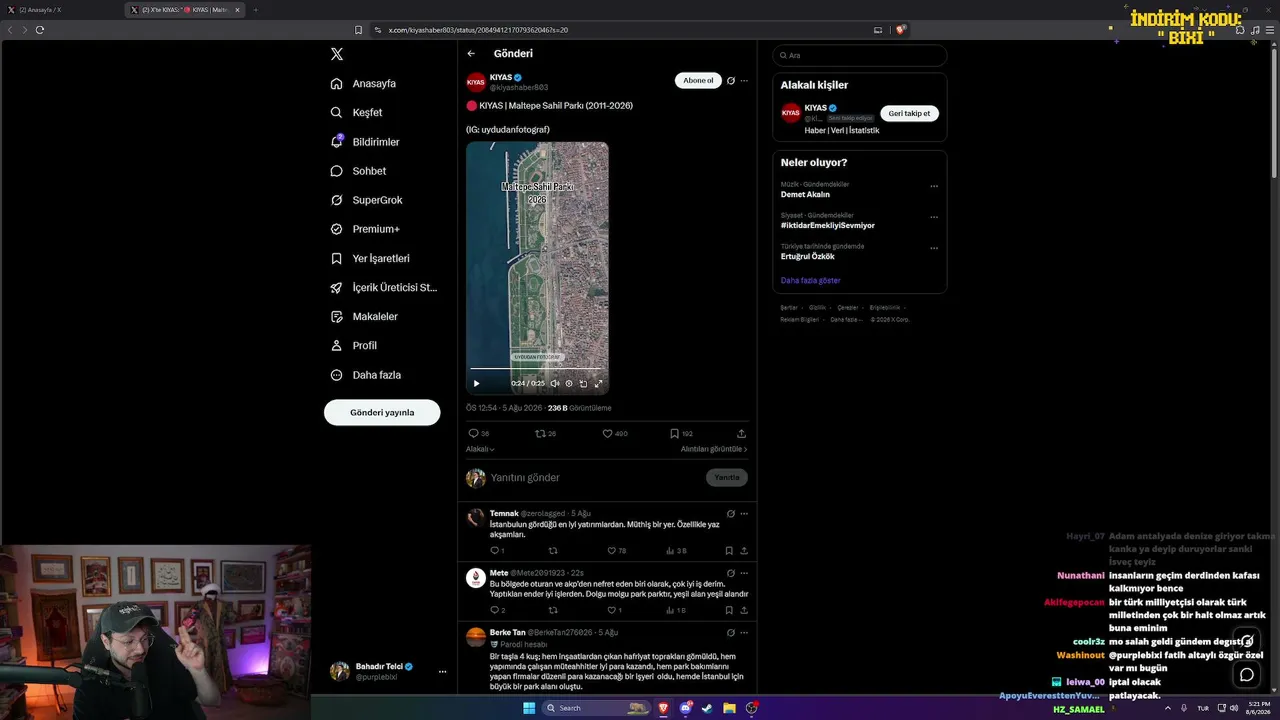Go back using the Gönderi arrow
This screenshot has height=720, width=1280.
[471, 54]
